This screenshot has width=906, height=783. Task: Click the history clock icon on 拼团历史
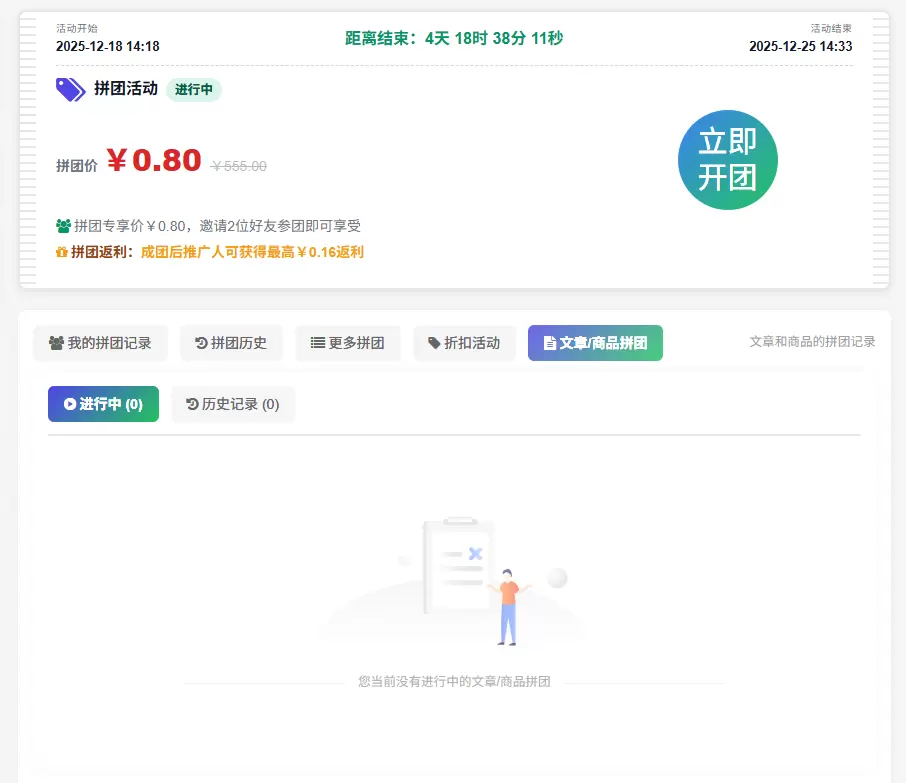[x=201, y=343]
